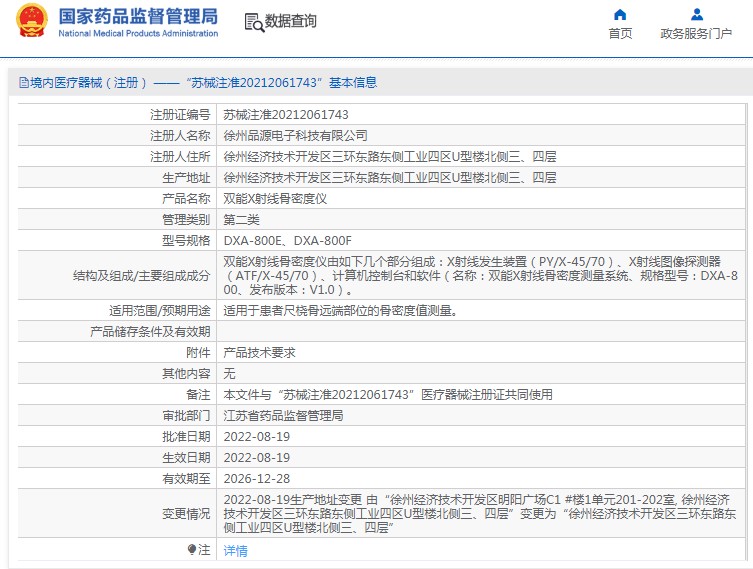Click the 生产地址 address value
753x569 pixels.
[389, 178]
